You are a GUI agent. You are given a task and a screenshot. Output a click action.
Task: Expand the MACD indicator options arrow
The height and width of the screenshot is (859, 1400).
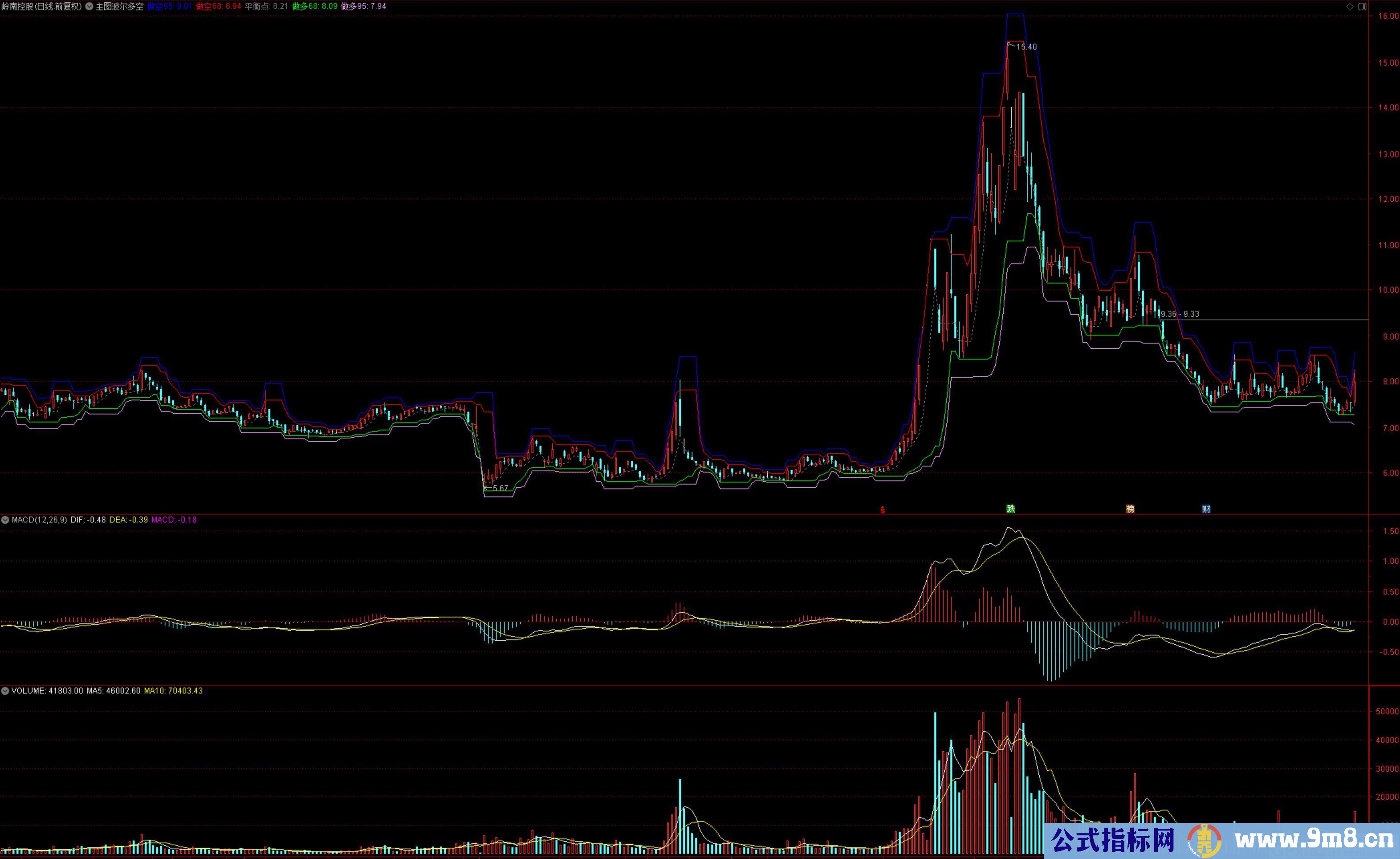tap(5, 519)
